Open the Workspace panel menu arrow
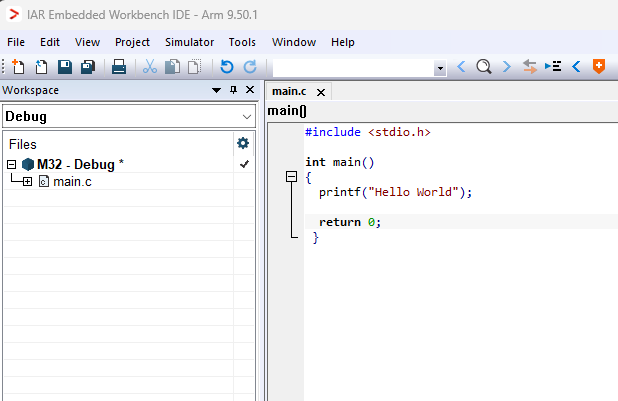The width and height of the screenshot is (618, 401). click(216, 90)
